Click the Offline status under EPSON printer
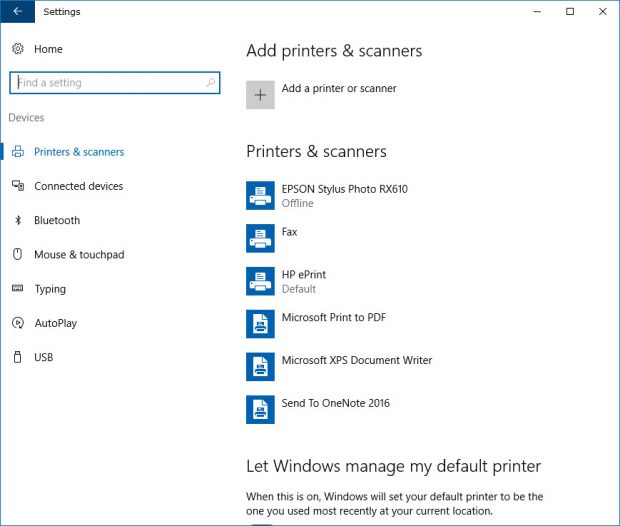620x526 pixels. click(x=297, y=203)
